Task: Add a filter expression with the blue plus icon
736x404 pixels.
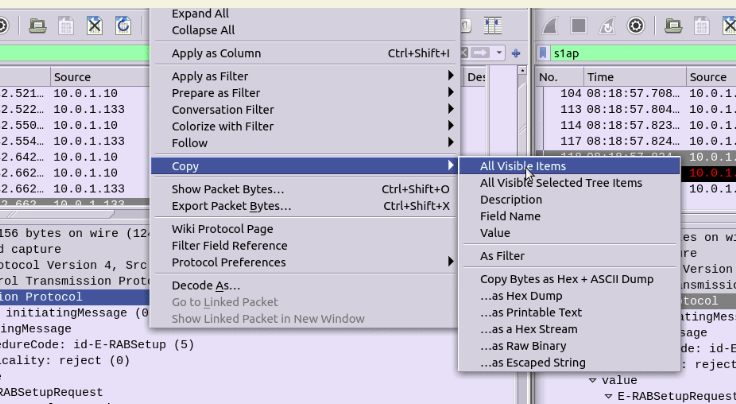Action: pos(516,53)
